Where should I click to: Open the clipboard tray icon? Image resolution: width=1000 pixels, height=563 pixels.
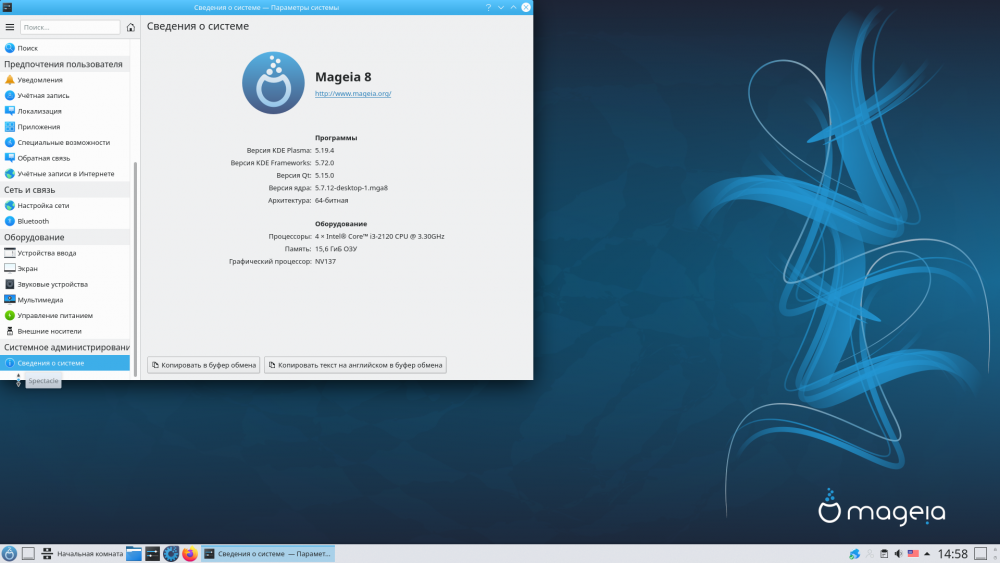(884, 553)
